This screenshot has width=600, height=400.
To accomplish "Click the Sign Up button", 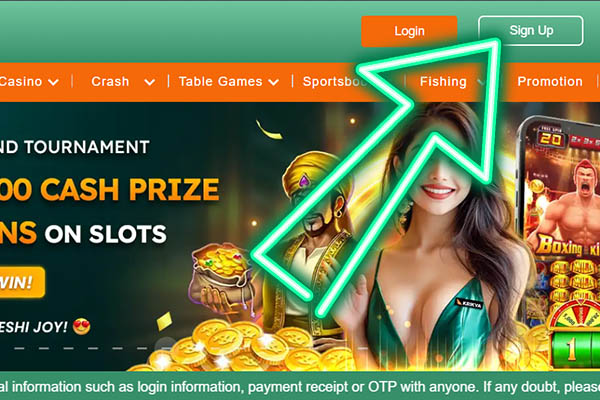I will [531, 31].
